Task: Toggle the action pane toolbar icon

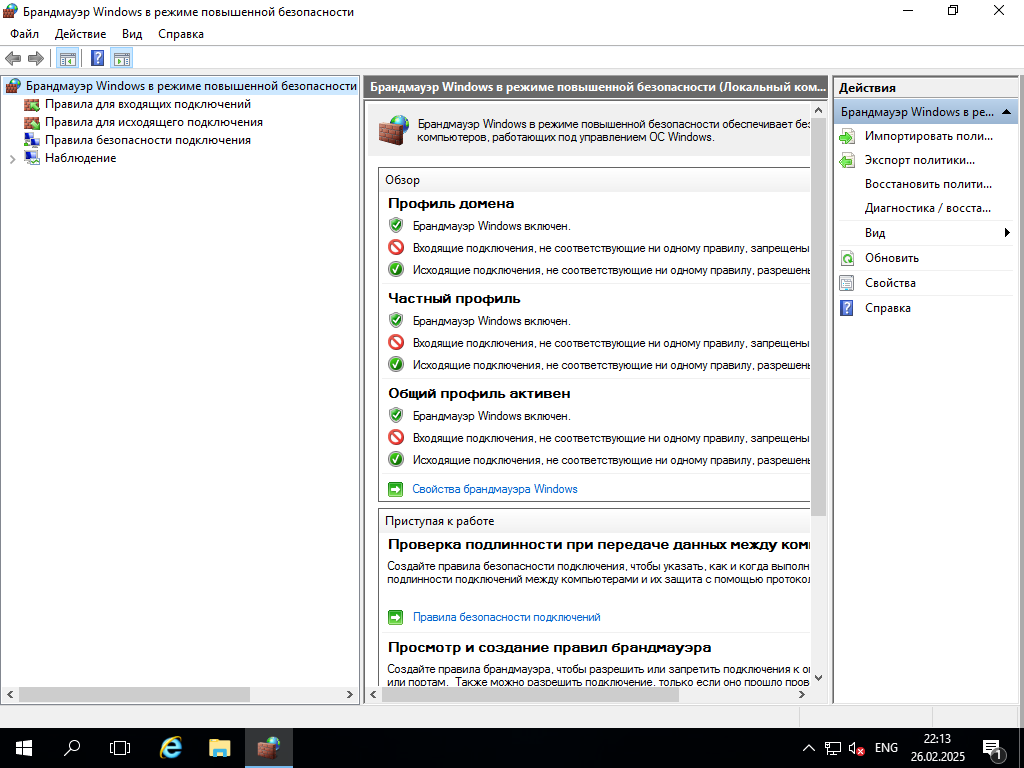Action: (122, 59)
